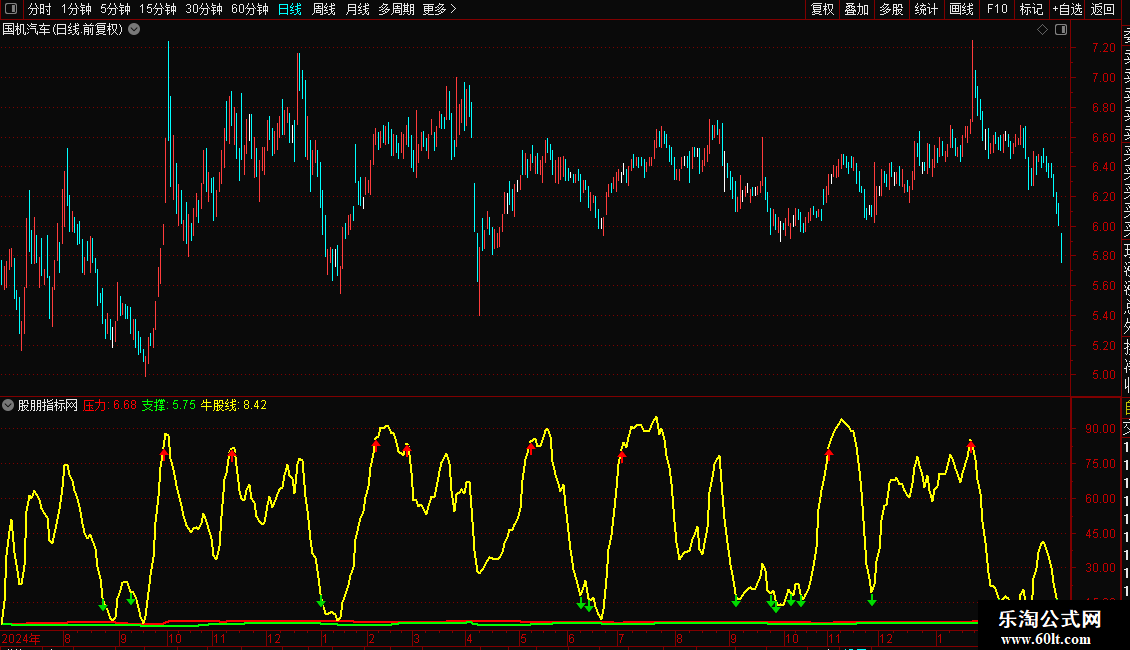Select the 日线 daily chart tab
This screenshot has height=650, width=1130.
[x=290, y=9]
